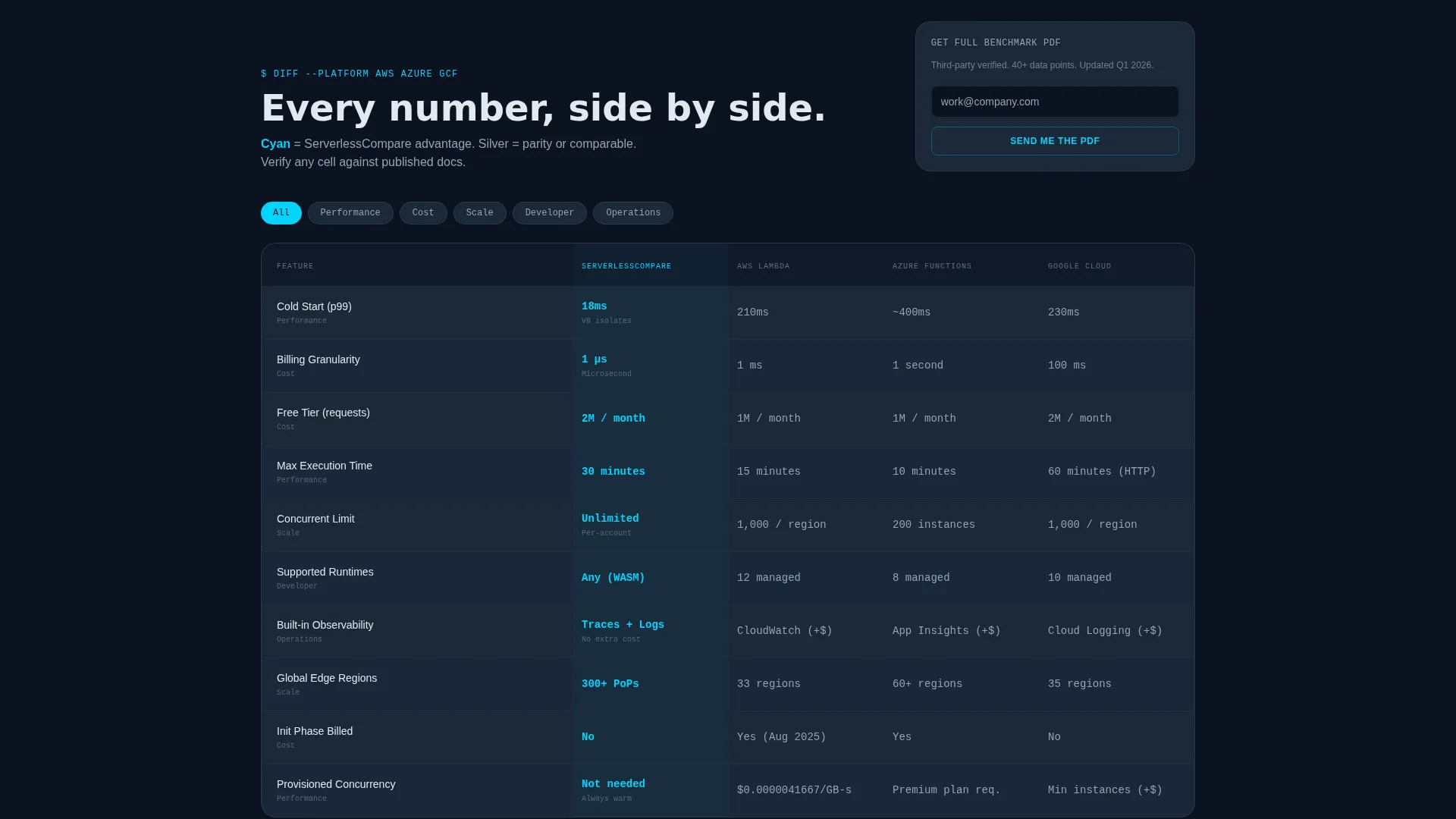The height and width of the screenshot is (819, 1456).
Task: Click the Send Me The PDF button
Action: tap(1055, 141)
